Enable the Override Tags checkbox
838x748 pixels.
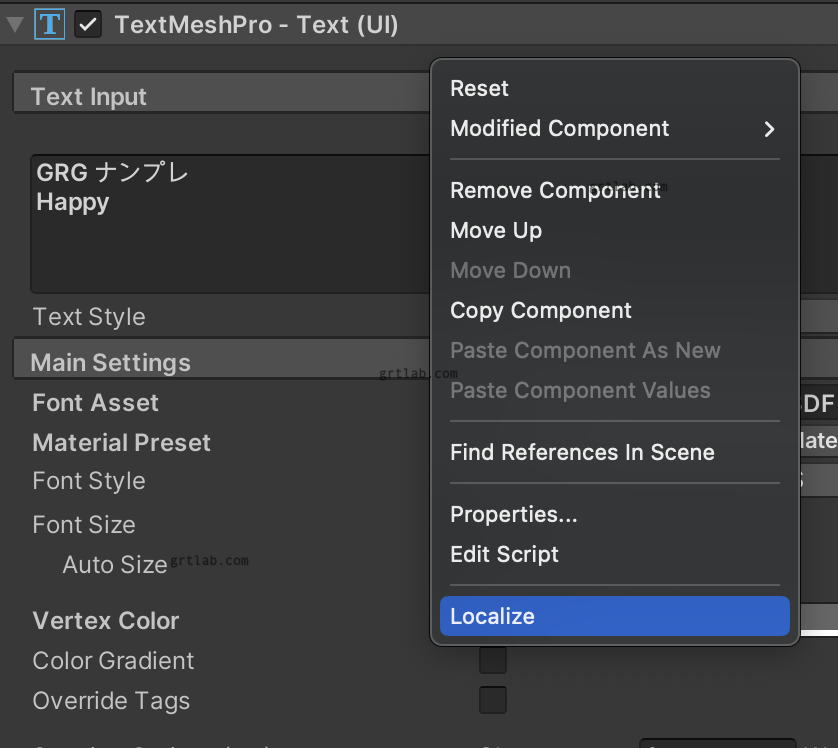pos(492,700)
